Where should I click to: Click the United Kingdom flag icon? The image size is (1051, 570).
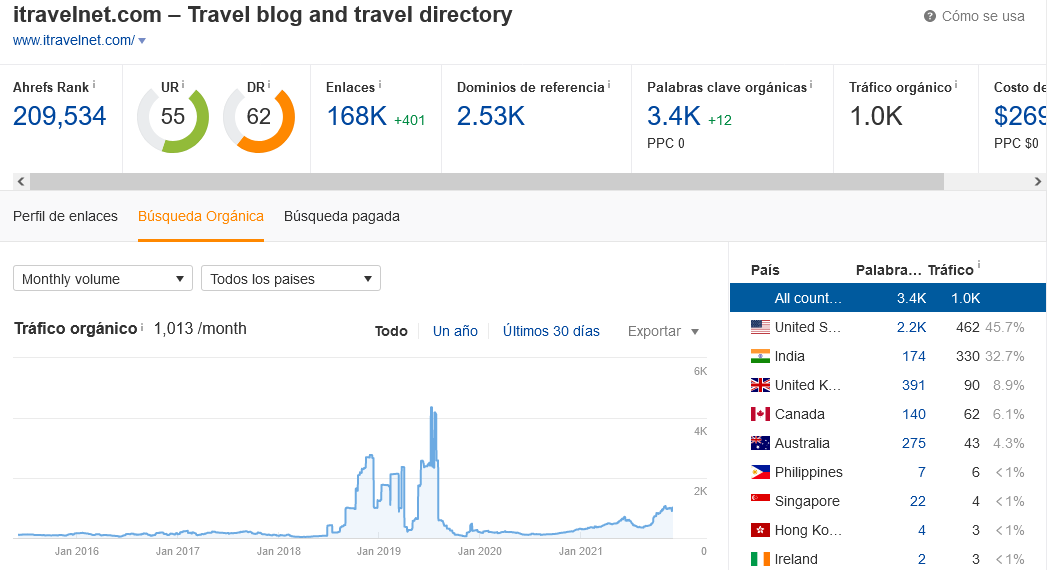click(x=760, y=385)
